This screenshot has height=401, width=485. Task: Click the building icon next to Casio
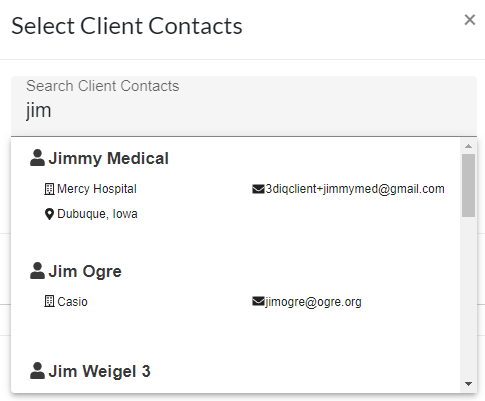pos(49,302)
